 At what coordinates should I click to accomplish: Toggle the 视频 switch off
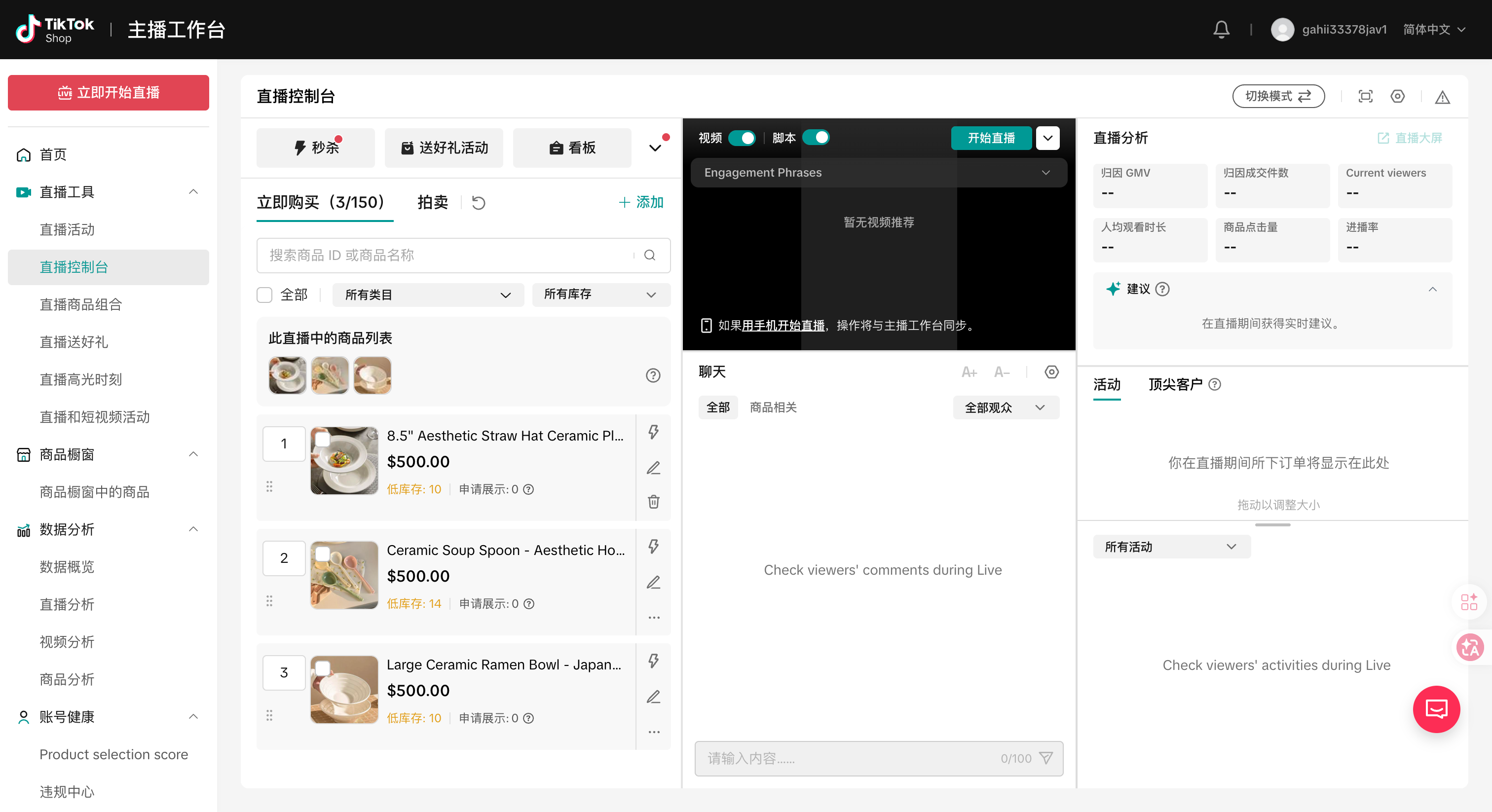pyautogui.click(x=742, y=138)
